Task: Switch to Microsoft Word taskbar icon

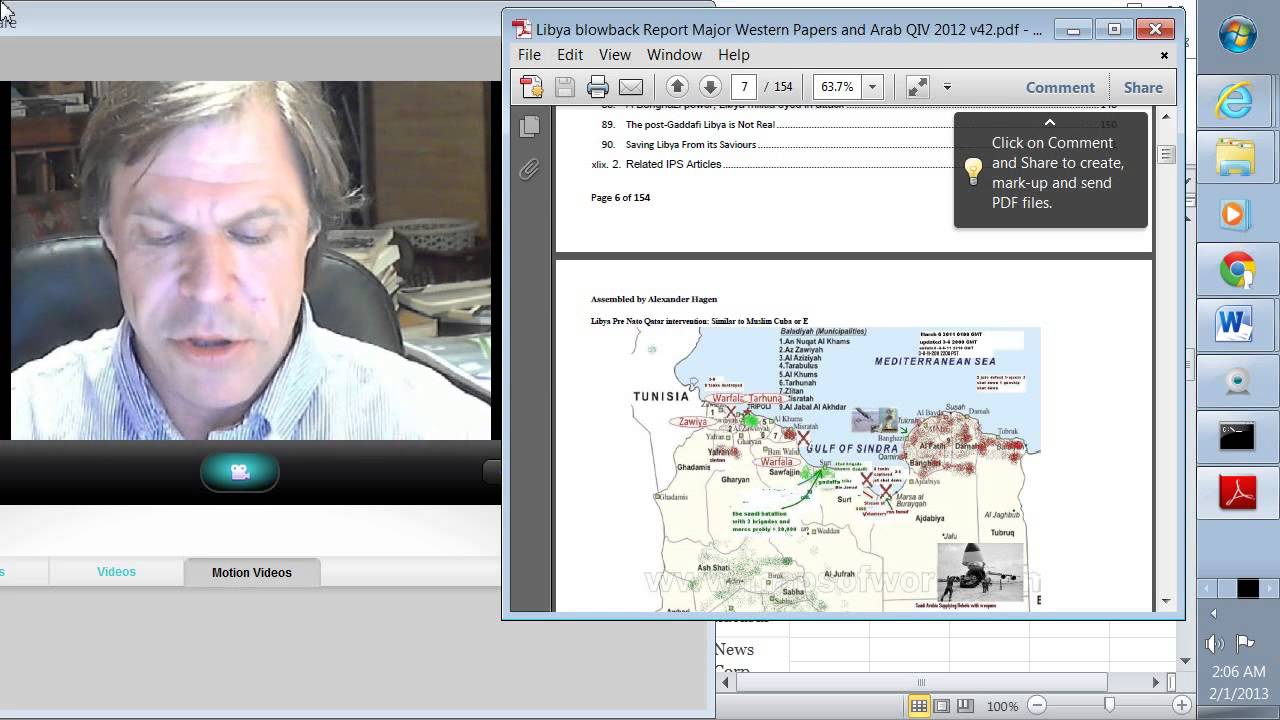Action: click(1237, 325)
